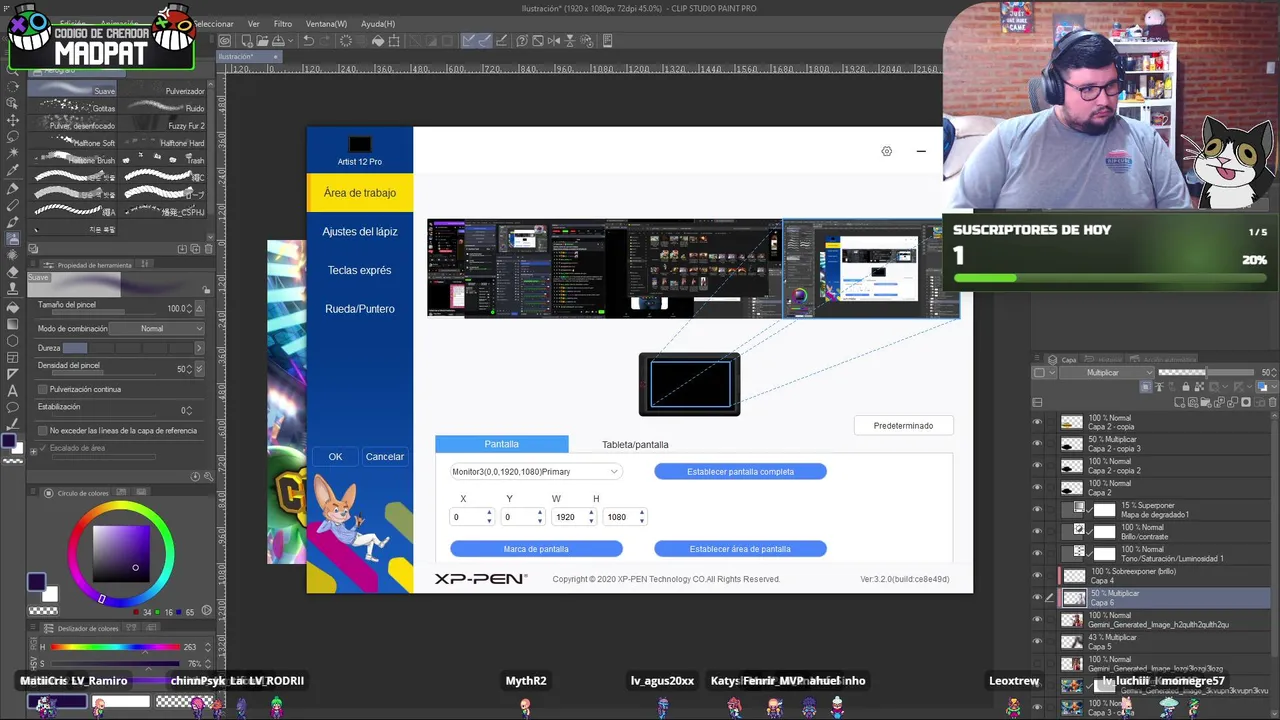The height and width of the screenshot is (720, 1280).
Task: Open XP-PEN settings gear icon
Action: tap(886, 151)
